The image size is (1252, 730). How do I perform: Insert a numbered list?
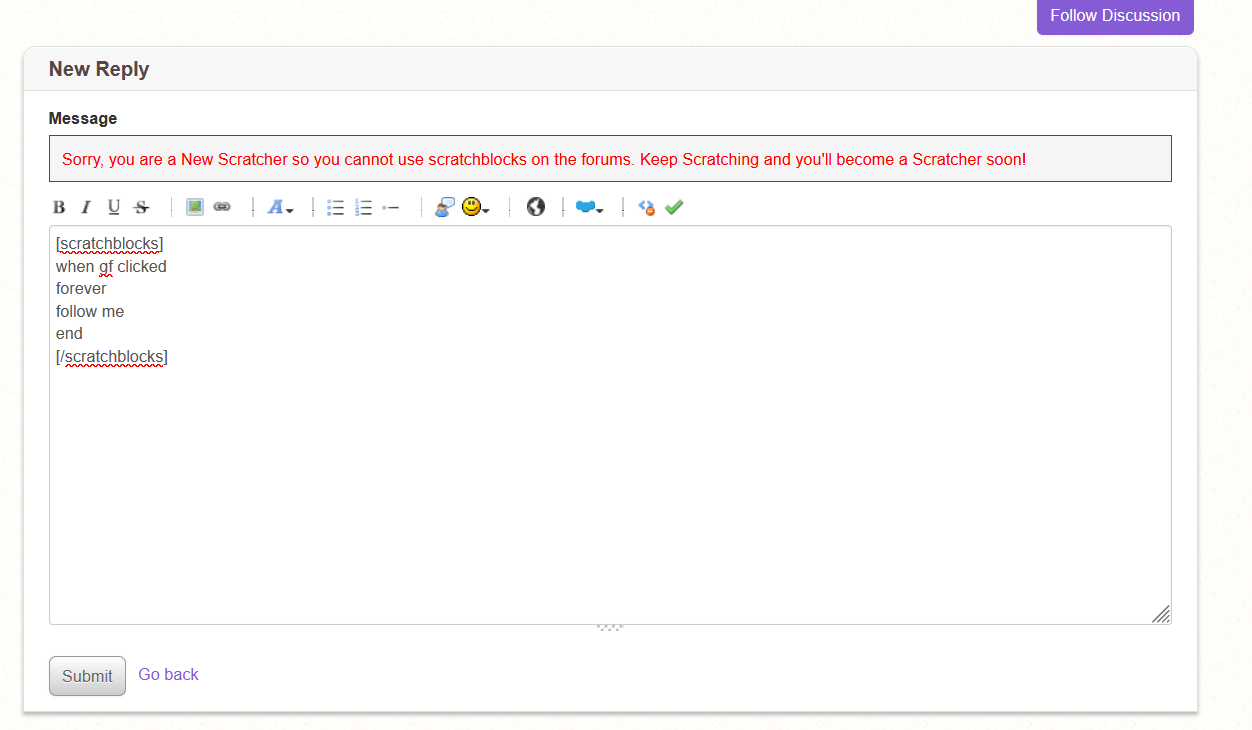(364, 207)
